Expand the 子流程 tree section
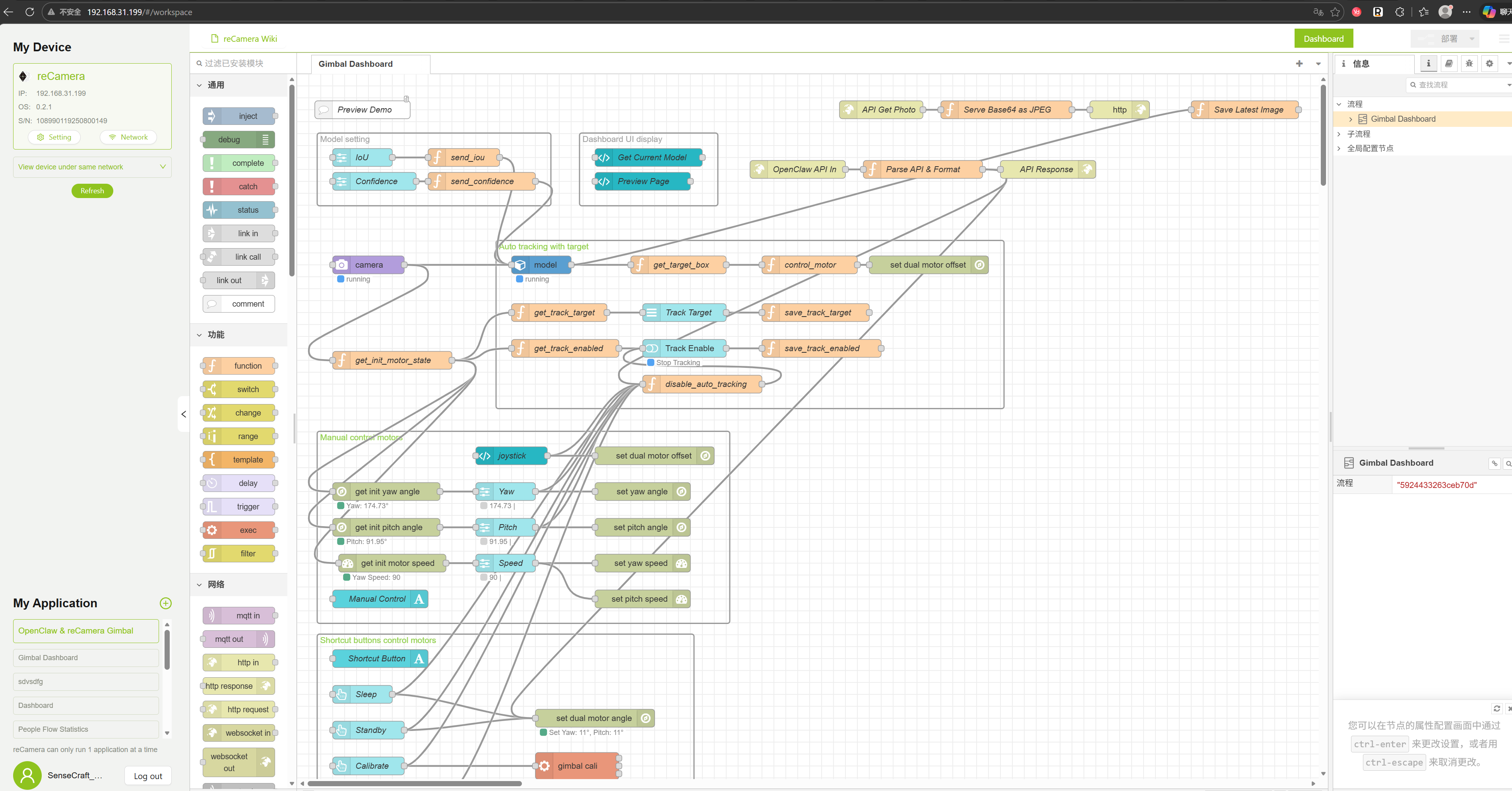The width and height of the screenshot is (1512, 791). coord(1339,134)
